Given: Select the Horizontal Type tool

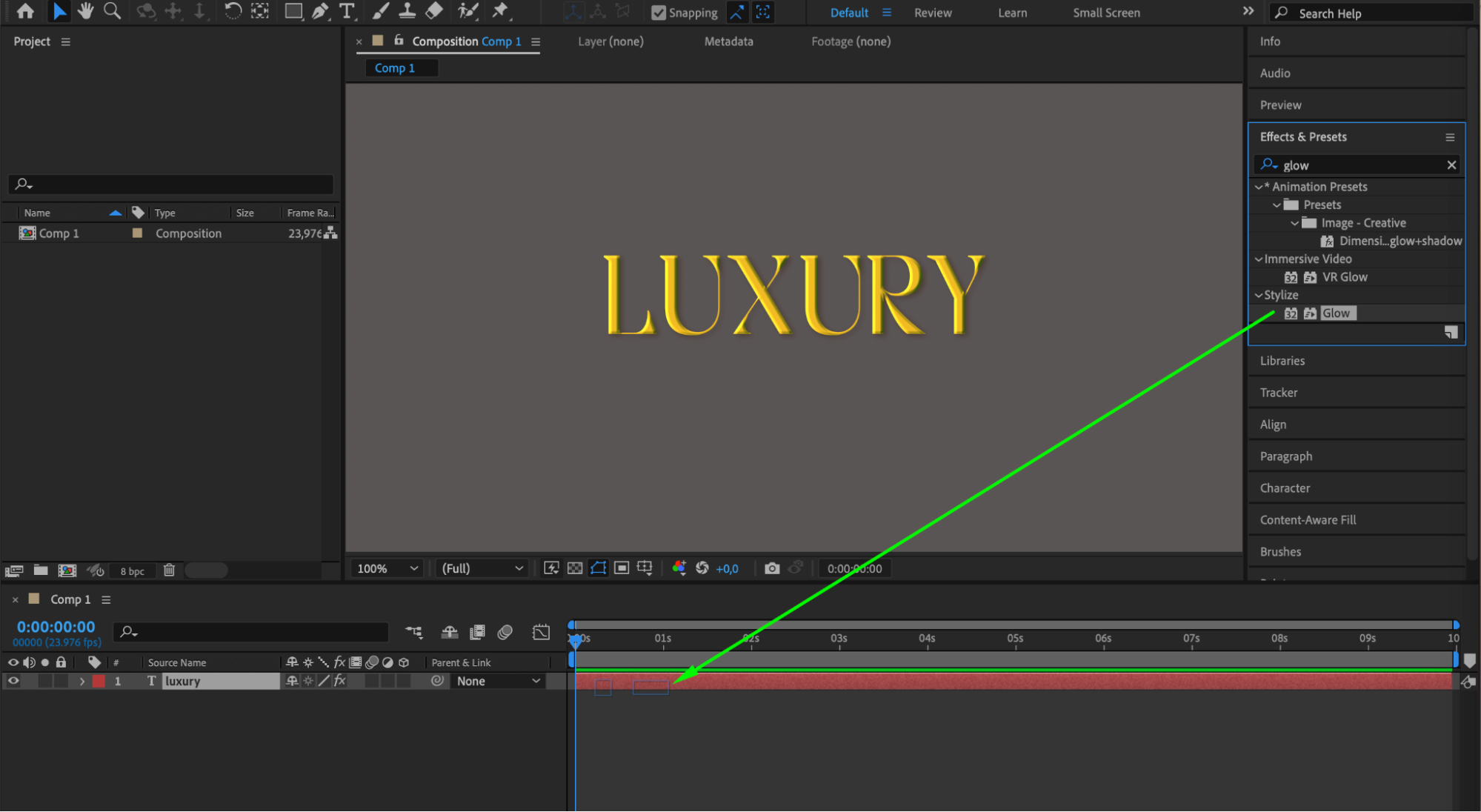Looking at the screenshot, I should pos(347,11).
